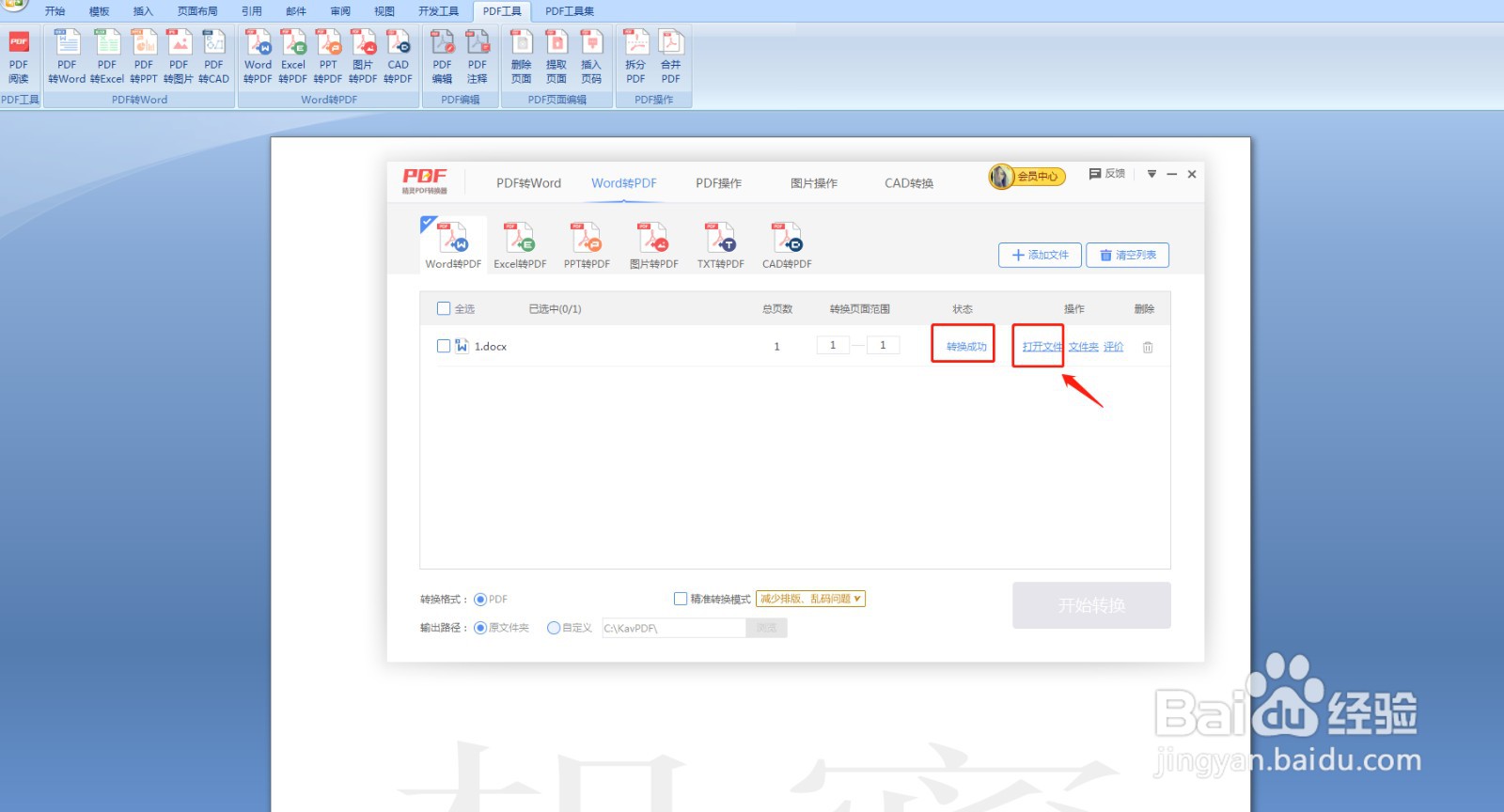Choose 自定义 output path radio
This screenshot has height=812, width=1504.
point(554,628)
